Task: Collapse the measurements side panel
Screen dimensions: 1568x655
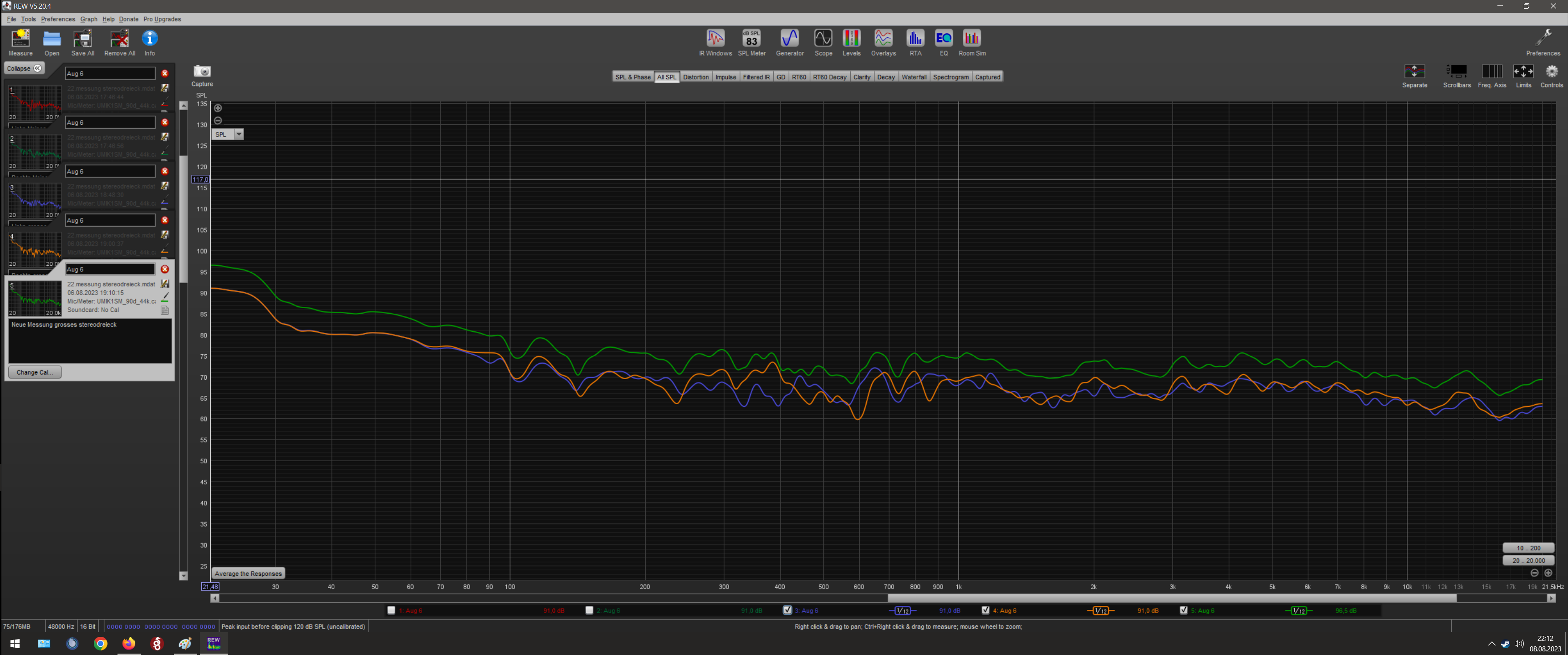Action: pos(24,68)
